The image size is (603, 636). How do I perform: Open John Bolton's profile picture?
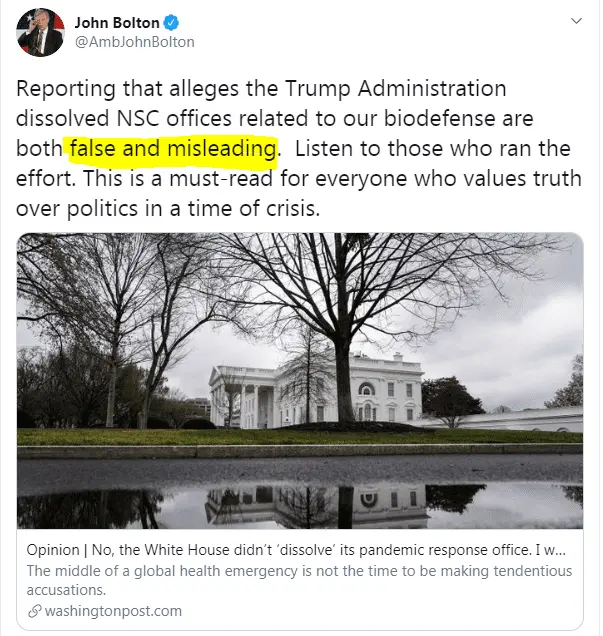[x=41, y=32]
